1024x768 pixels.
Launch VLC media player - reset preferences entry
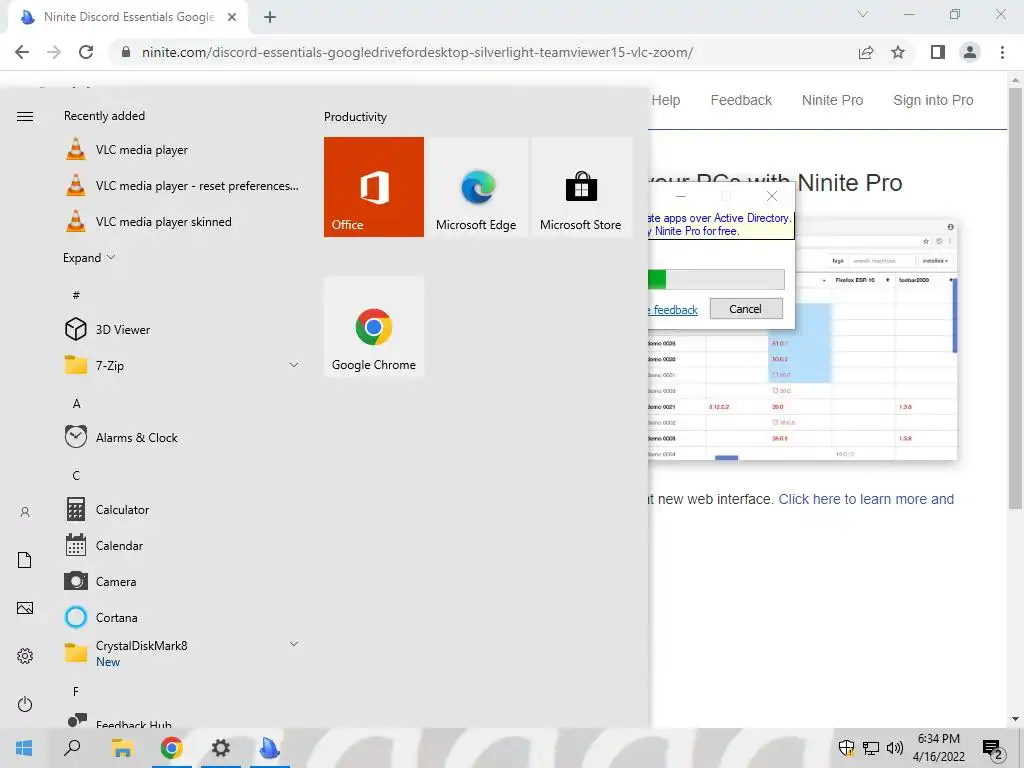[182, 185]
